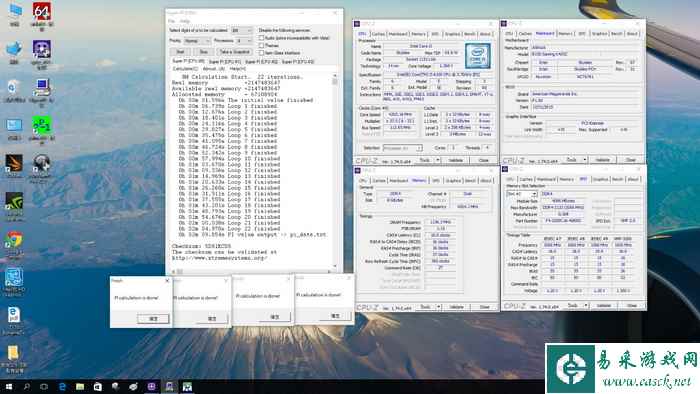Viewport: 700px width, 394px height.
Task: Switch to the CPU-Z taskbar icon
Action: pos(151,386)
